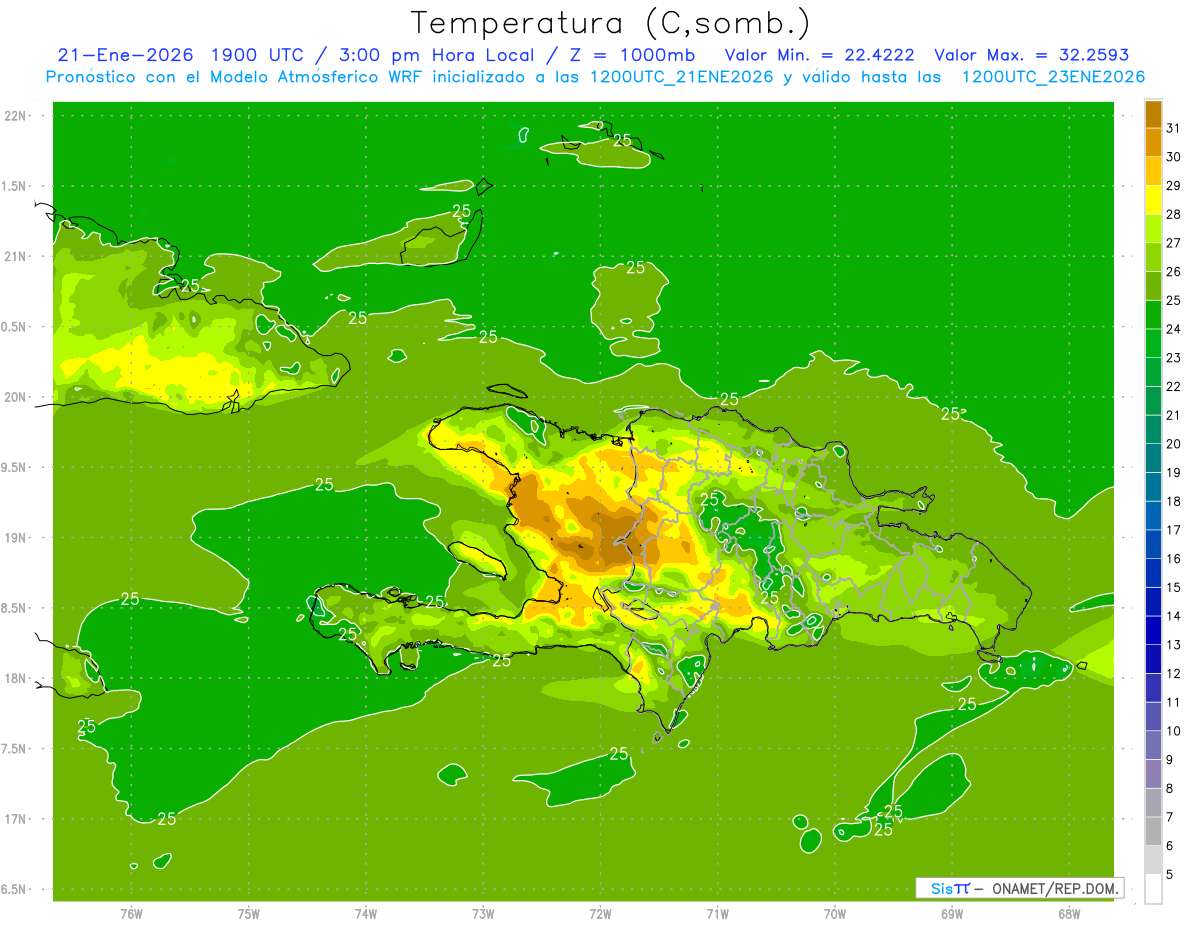
Task: Click the "24" value on the color scale
Action: pyautogui.click(x=1174, y=329)
